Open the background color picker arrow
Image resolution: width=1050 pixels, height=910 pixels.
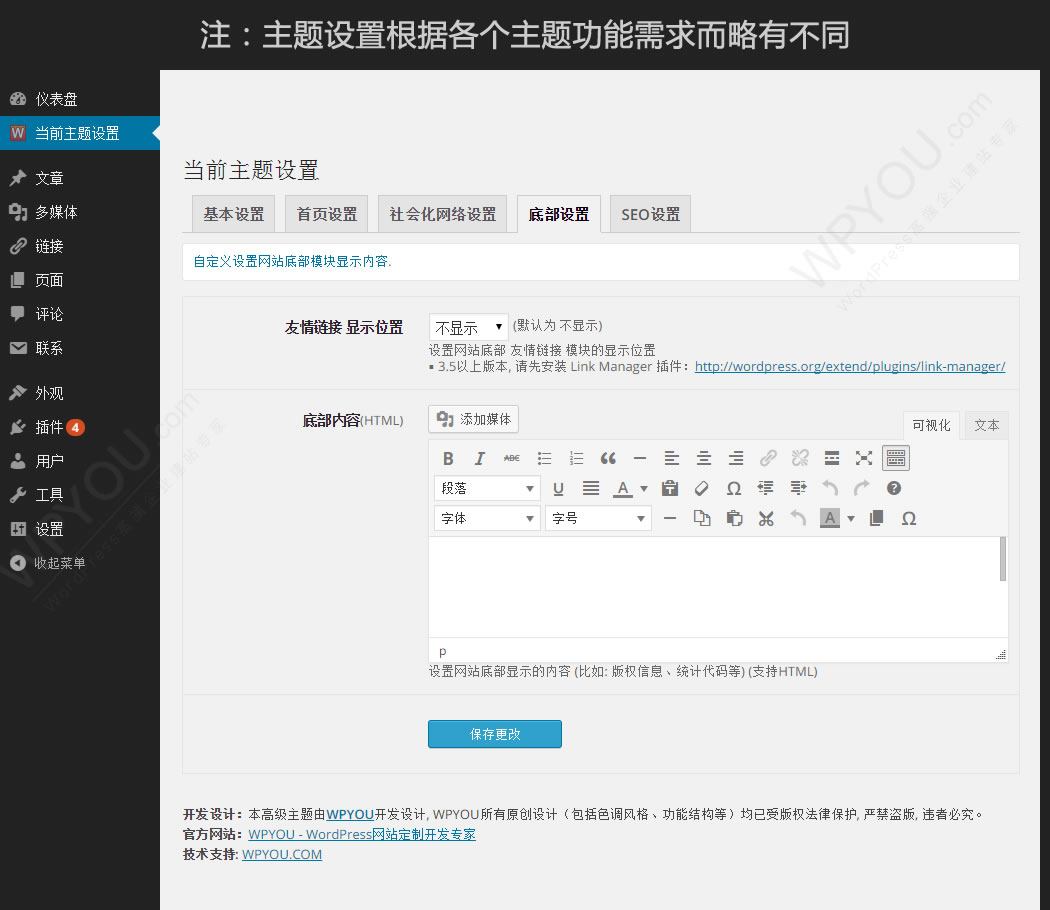[851, 519]
